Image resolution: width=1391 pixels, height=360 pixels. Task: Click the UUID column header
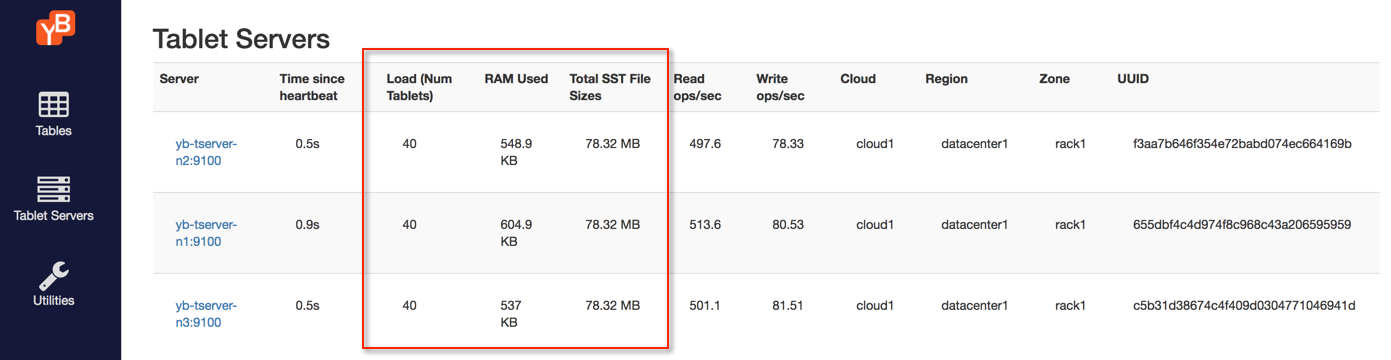click(1133, 79)
